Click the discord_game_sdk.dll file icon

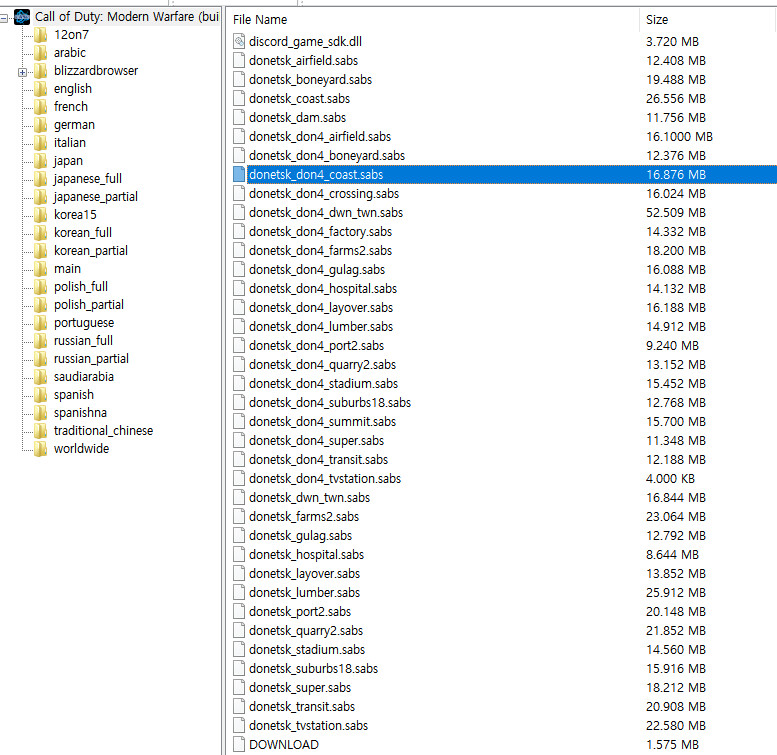tap(239, 41)
